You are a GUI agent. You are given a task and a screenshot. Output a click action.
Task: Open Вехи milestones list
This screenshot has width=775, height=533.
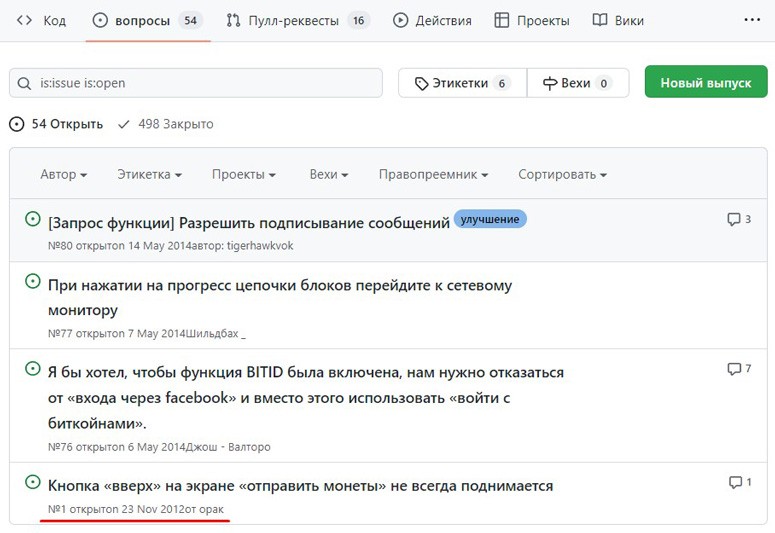tap(578, 83)
